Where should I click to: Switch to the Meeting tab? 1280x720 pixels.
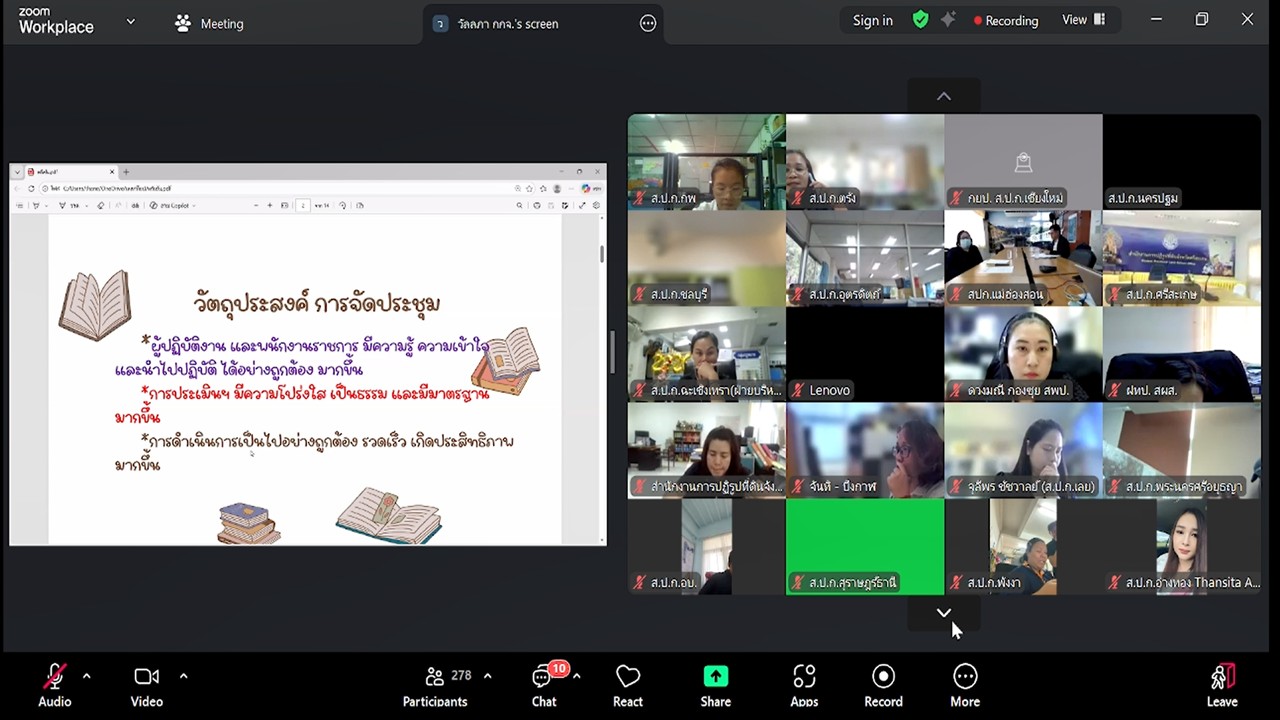pyautogui.click(x=209, y=23)
